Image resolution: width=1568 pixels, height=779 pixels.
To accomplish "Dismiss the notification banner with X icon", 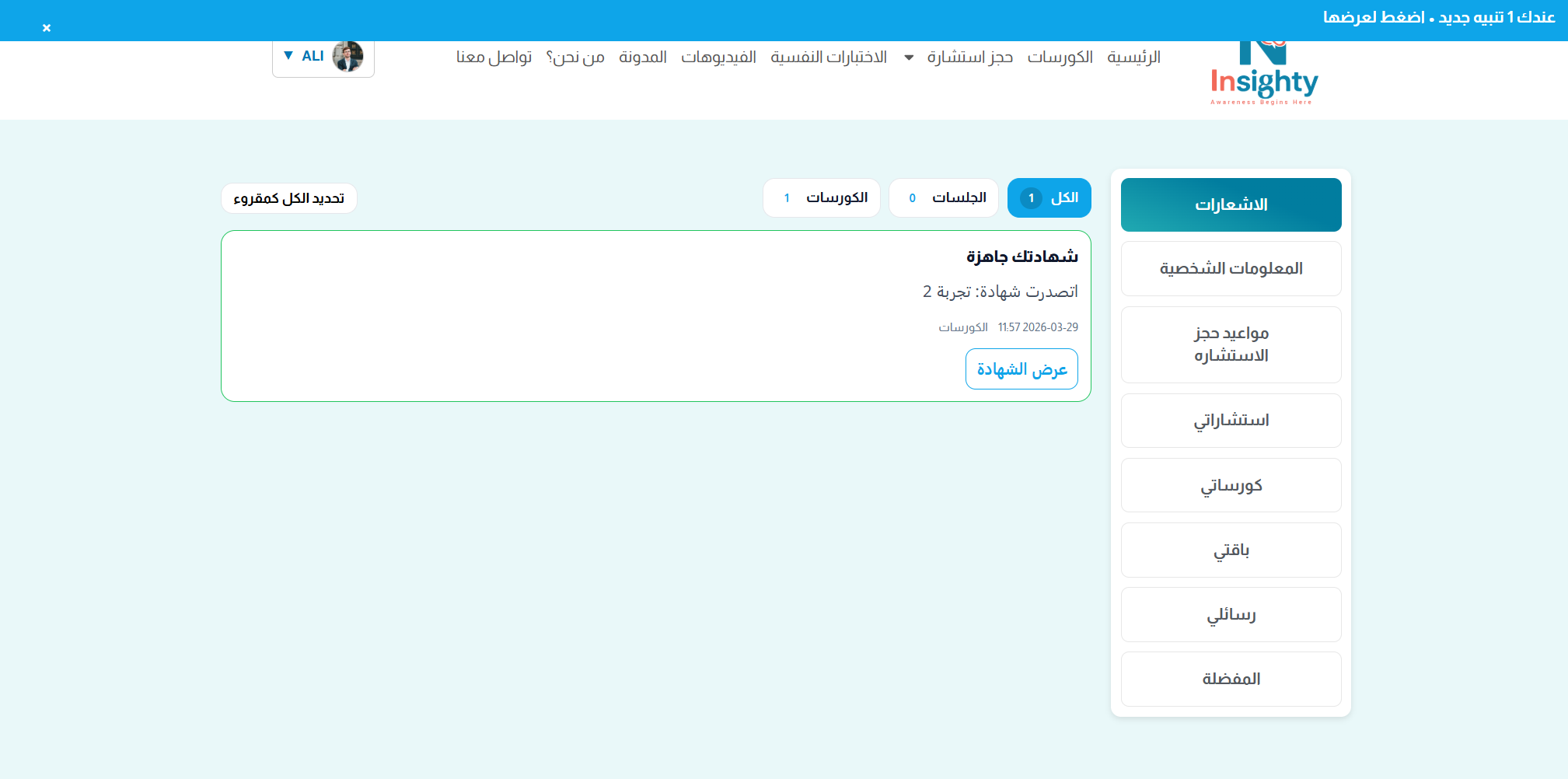I will pos(47,28).
